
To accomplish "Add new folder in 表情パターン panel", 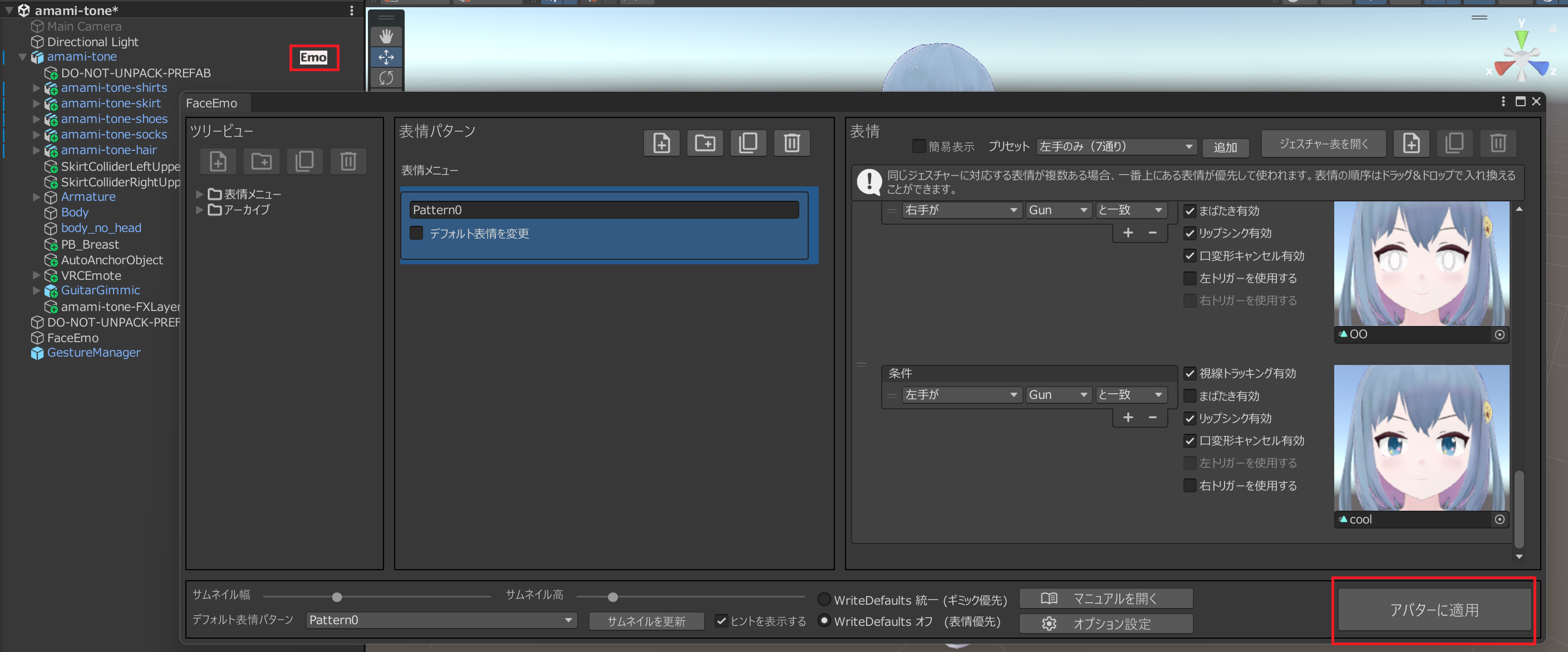I will tap(705, 143).
